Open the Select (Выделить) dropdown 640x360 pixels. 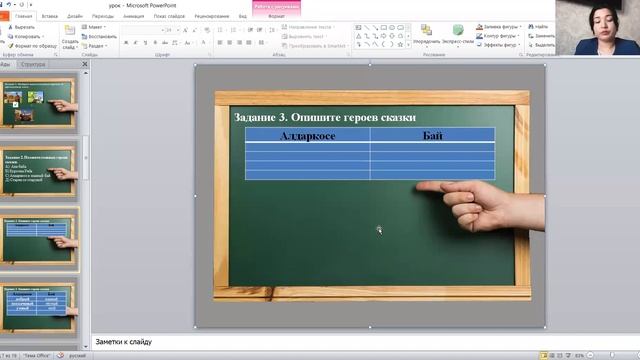542,45
